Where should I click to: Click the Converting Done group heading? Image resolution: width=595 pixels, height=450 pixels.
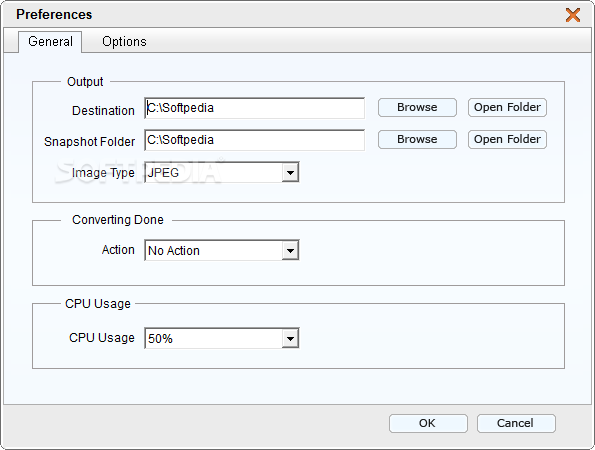point(118,220)
